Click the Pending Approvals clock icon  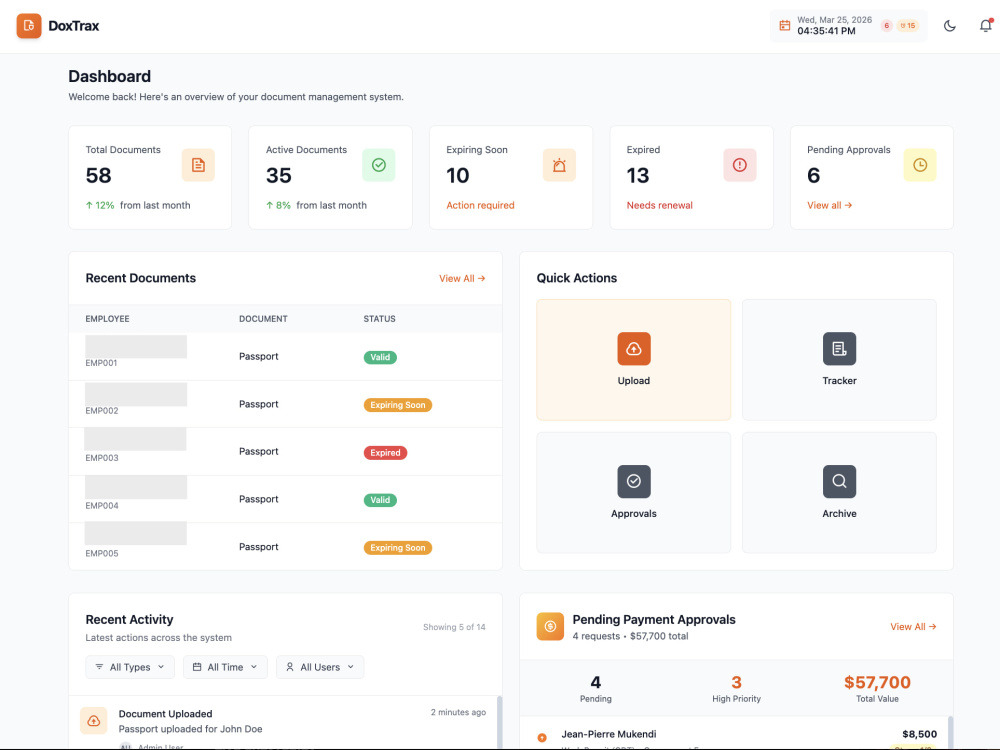pos(920,165)
